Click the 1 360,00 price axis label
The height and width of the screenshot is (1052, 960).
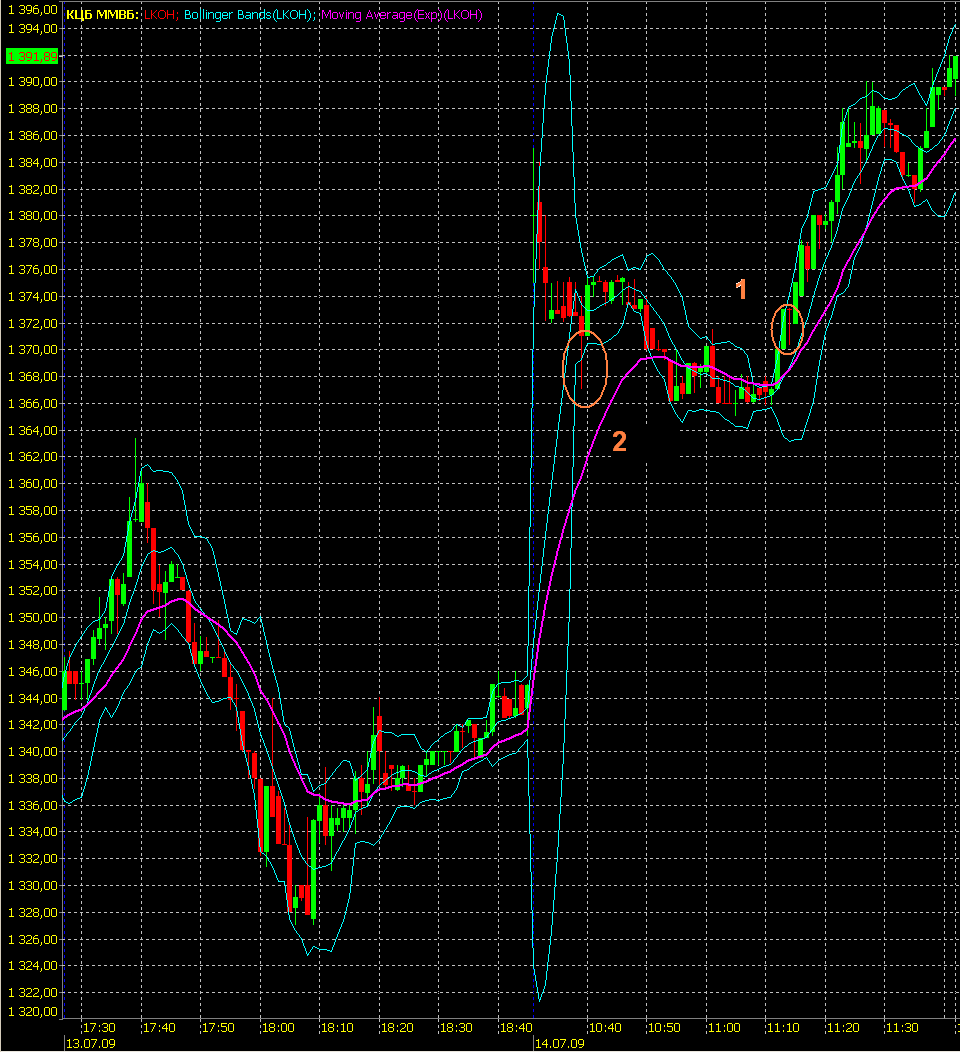[30, 484]
